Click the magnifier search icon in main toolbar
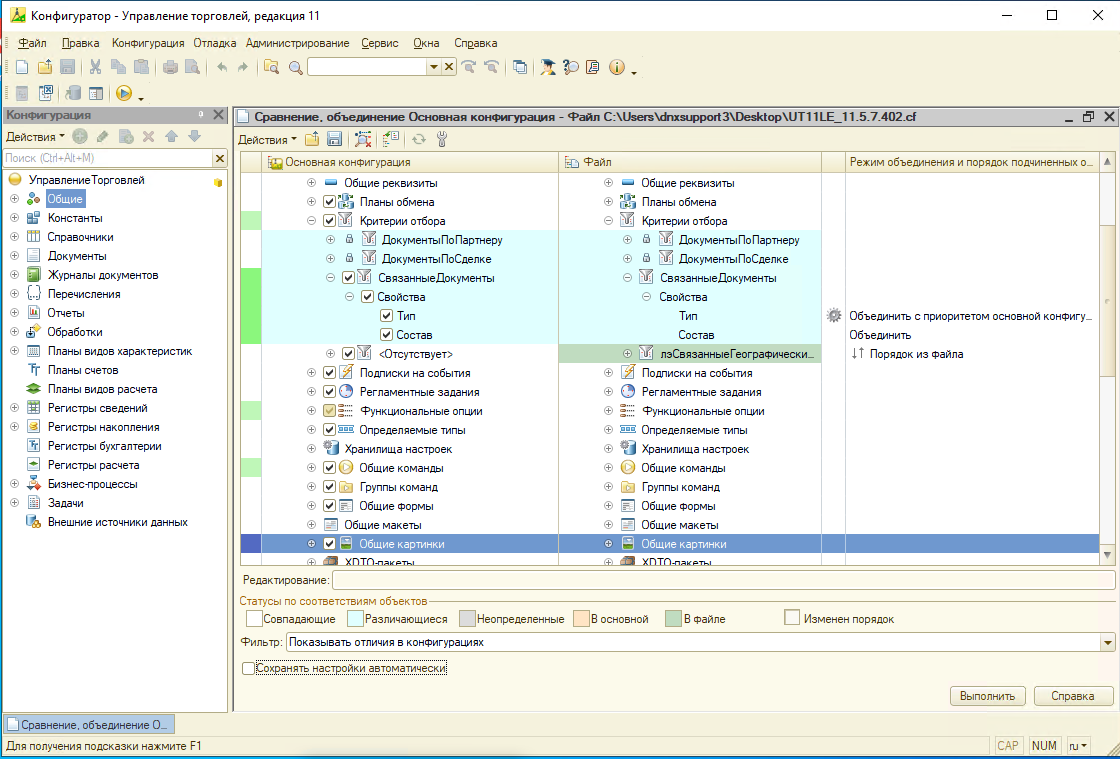This screenshot has height=759, width=1120. tap(295, 67)
